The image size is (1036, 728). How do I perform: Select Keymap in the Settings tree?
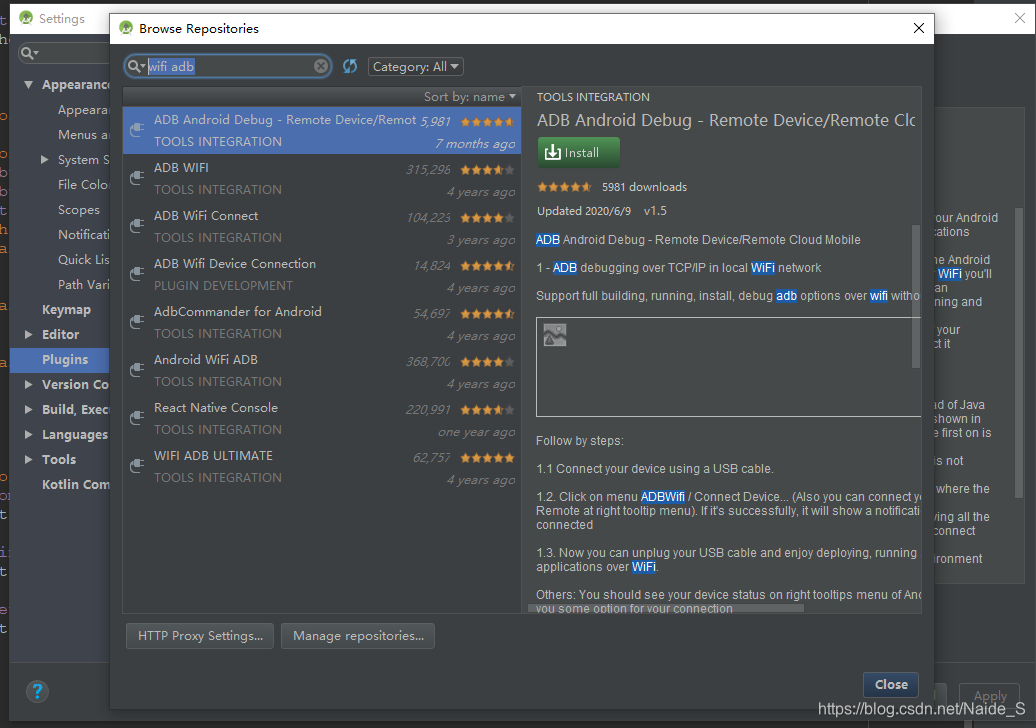pos(66,310)
